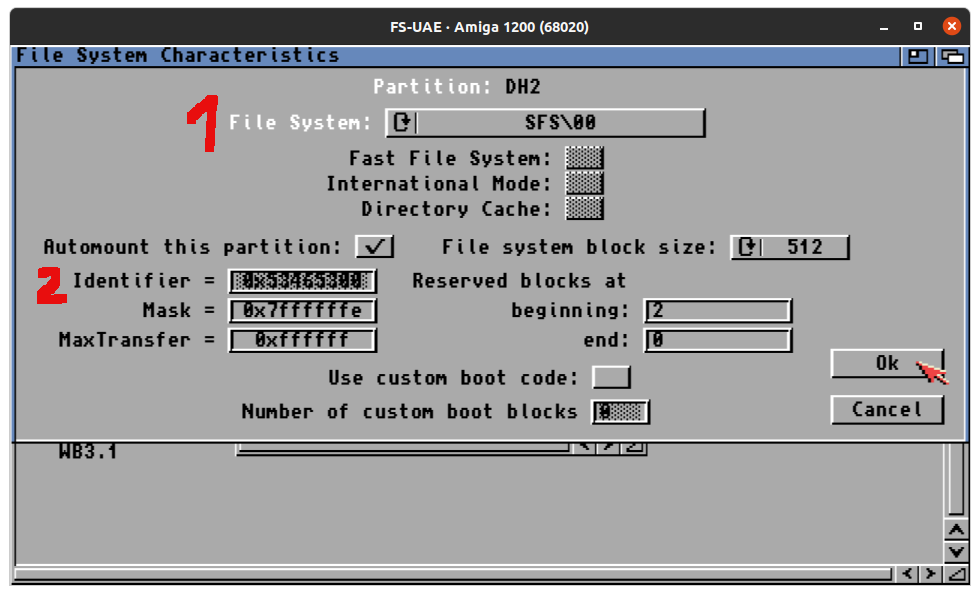Screen dimensions: 980x595
Task: Click the background window vertical scrollbar
Action: [x=956, y=479]
